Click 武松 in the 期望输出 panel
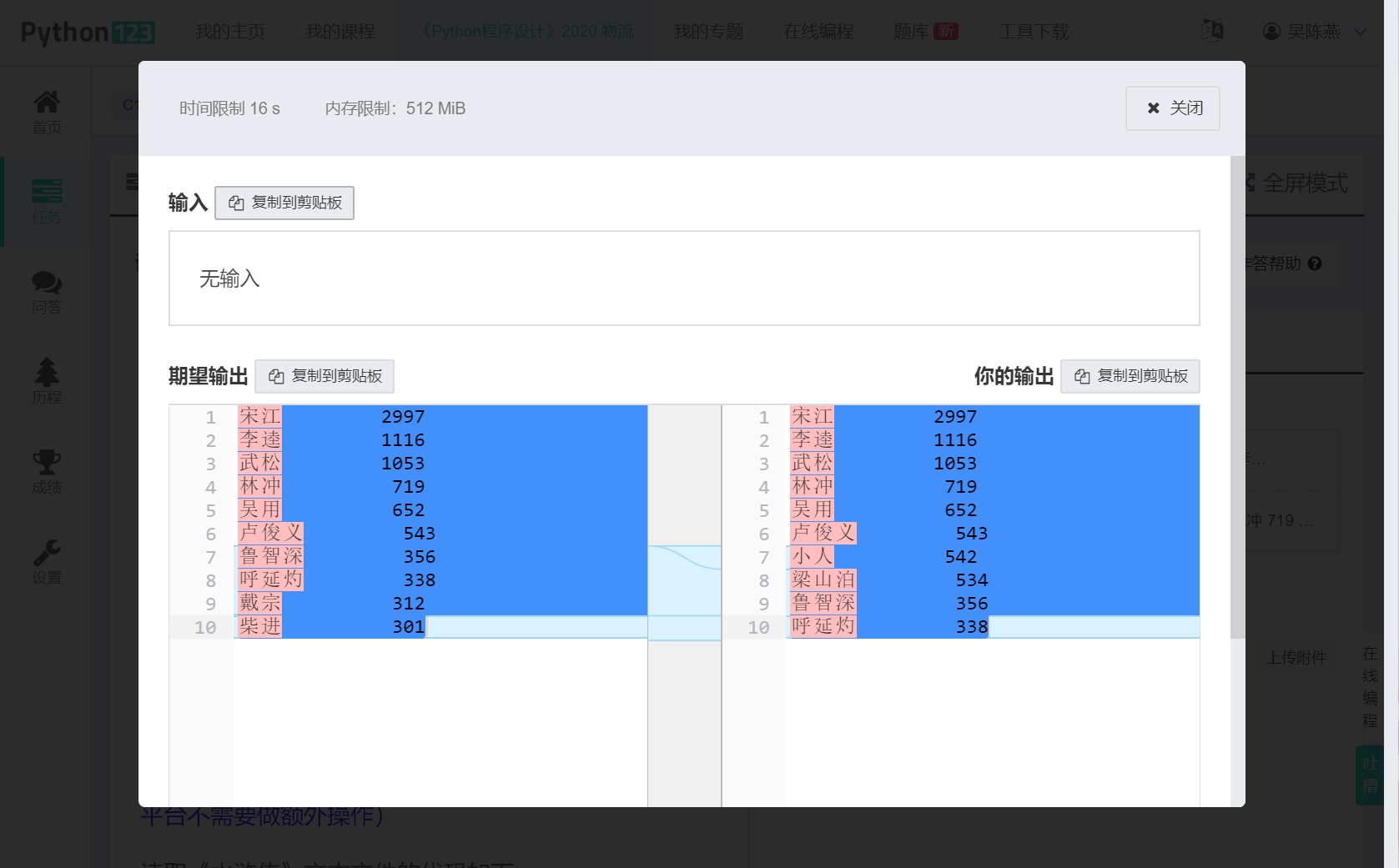This screenshot has width=1399, height=868. click(259, 463)
